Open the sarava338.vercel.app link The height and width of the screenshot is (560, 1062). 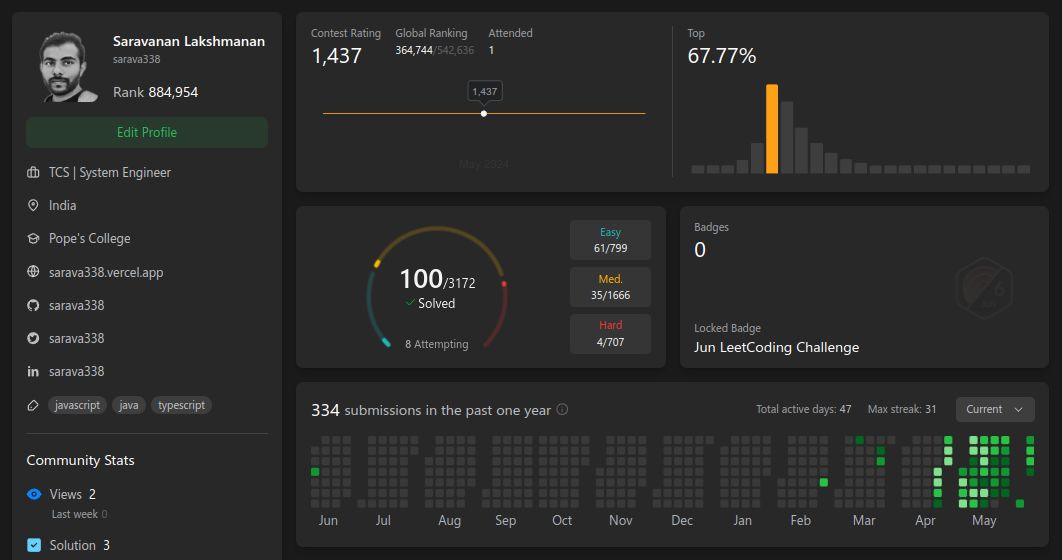pos(106,272)
